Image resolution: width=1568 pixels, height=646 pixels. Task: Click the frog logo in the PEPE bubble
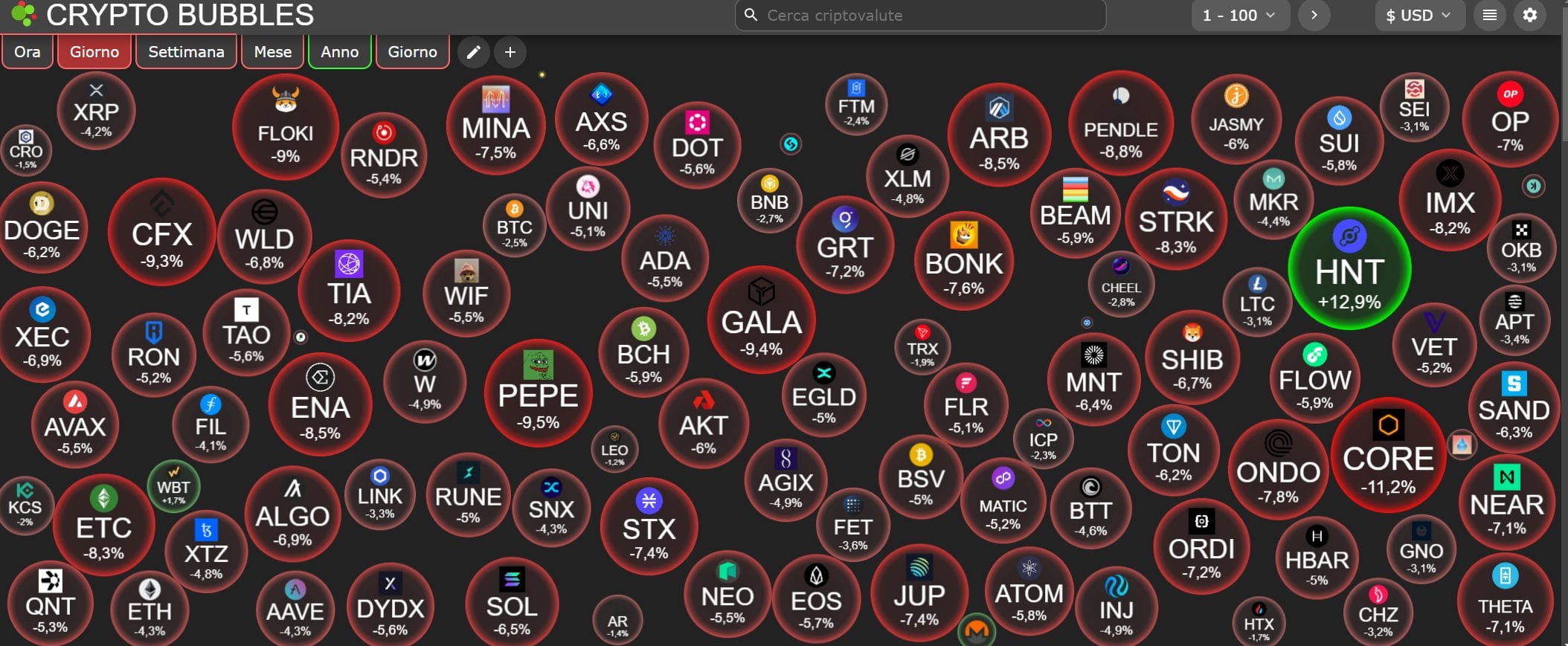point(538,365)
